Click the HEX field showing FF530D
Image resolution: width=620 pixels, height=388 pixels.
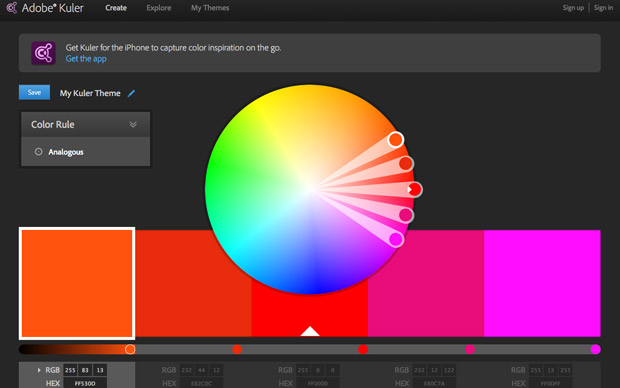coord(85,383)
